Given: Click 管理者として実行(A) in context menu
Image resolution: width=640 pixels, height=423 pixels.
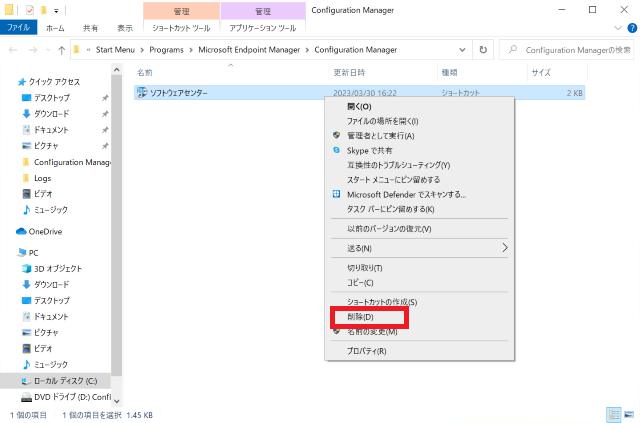Looking at the screenshot, I should click(380, 135).
